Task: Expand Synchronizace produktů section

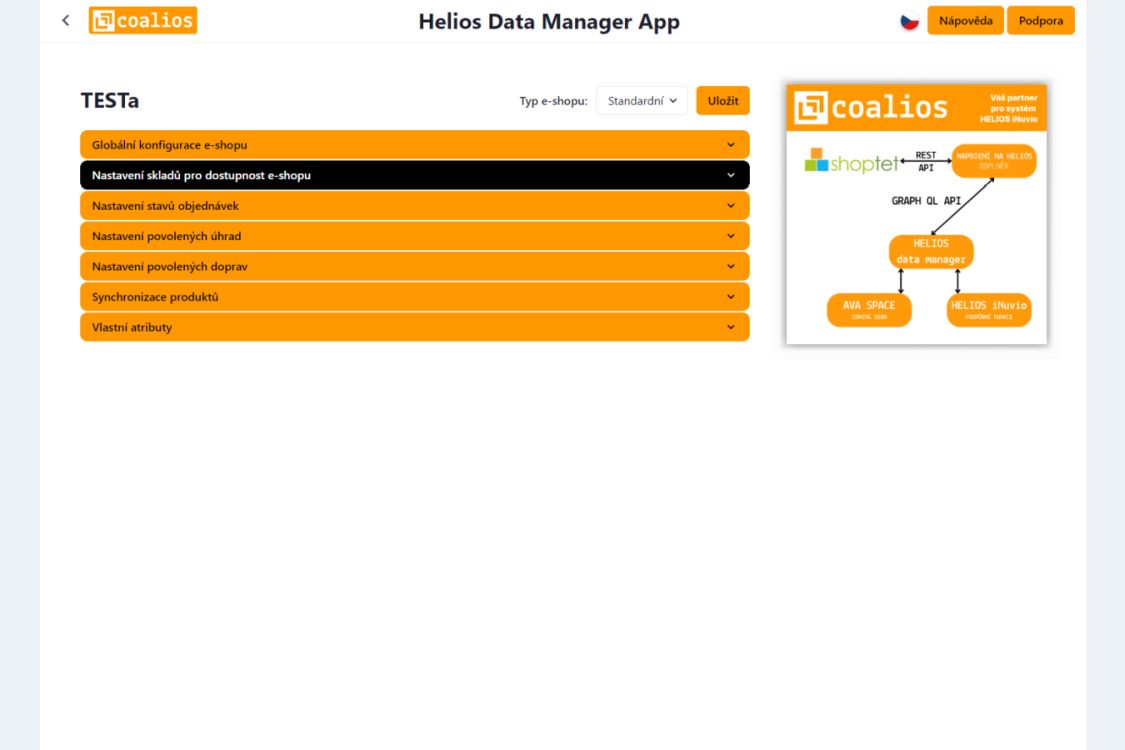Action: [415, 297]
